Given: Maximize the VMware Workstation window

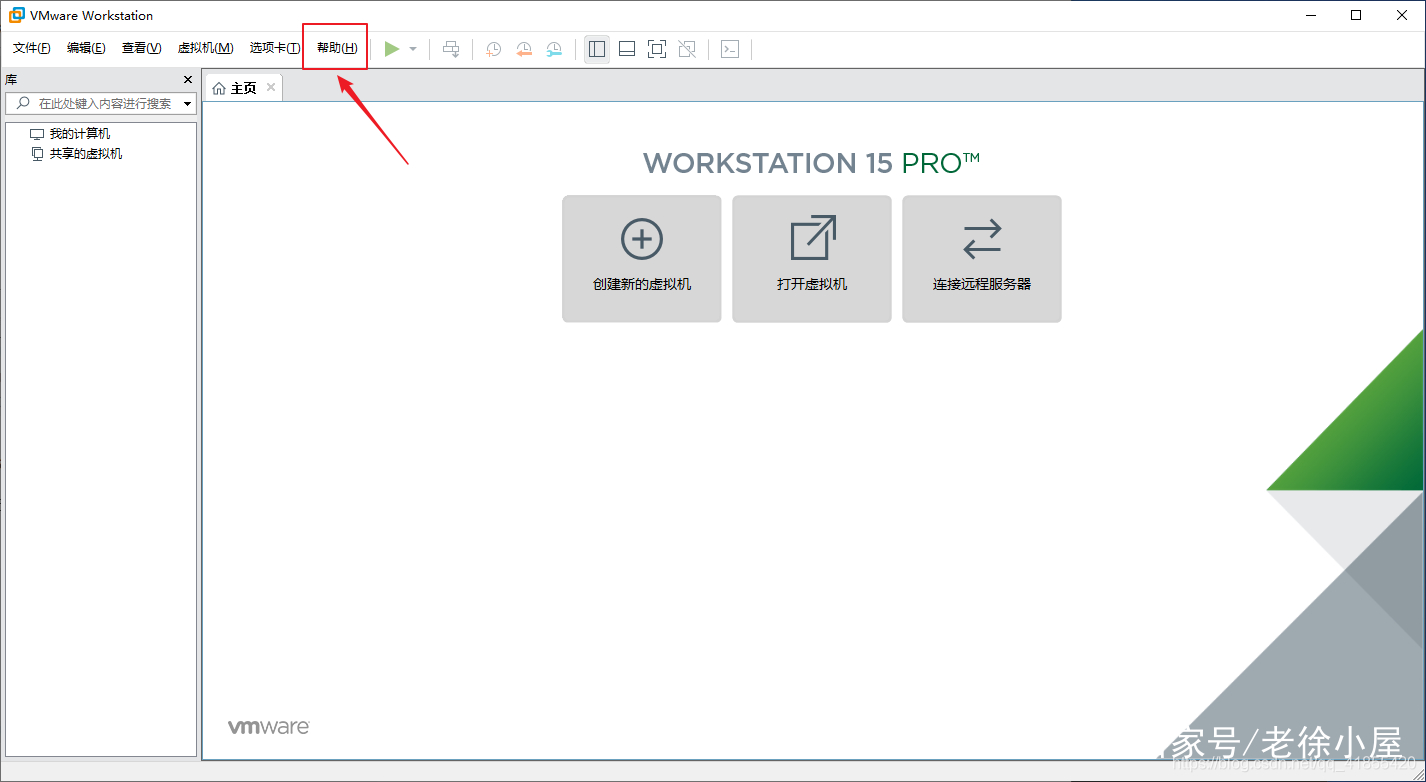Looking at the screenshot, I should tap(1356, 15).
